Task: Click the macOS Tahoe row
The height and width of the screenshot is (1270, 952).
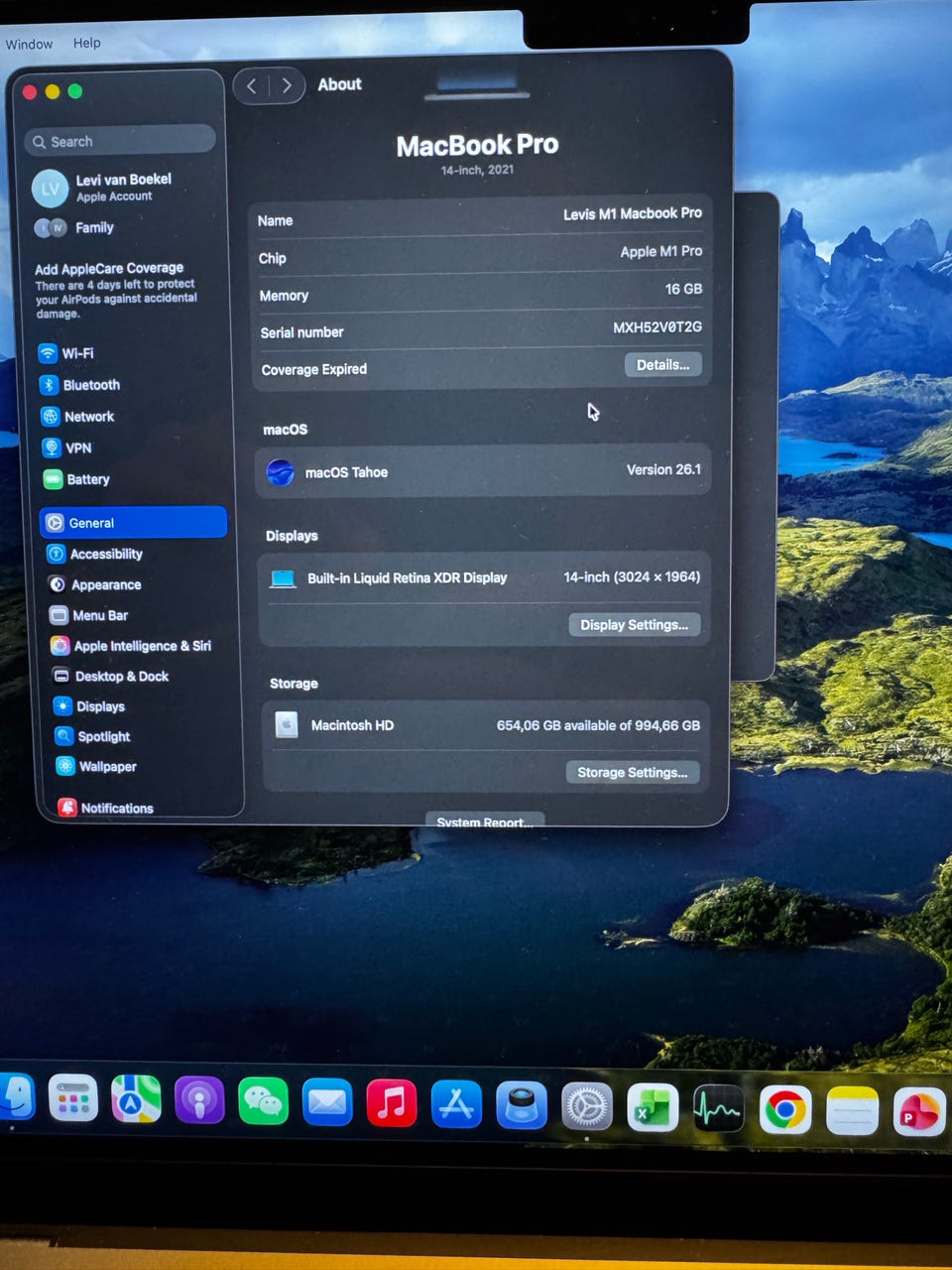Action: pyautogui.click(x=483, y=471)
